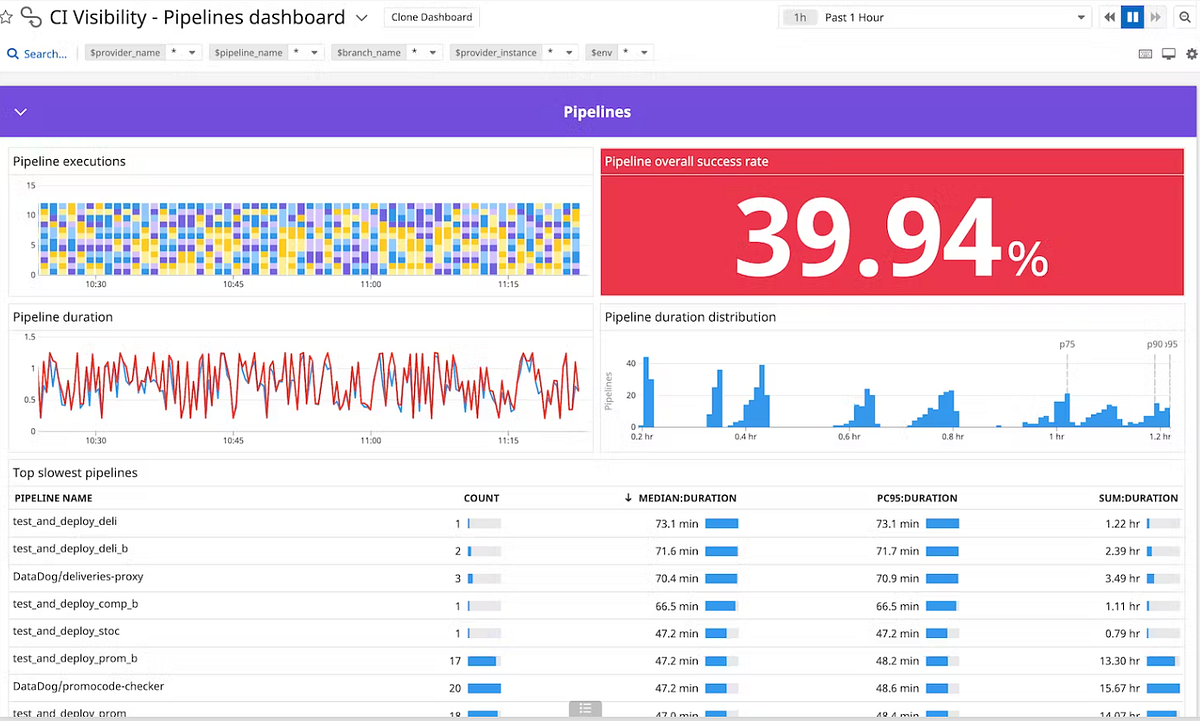Open the keyboard shortcuts panel icon
1200x721 pixels.
1145,53
